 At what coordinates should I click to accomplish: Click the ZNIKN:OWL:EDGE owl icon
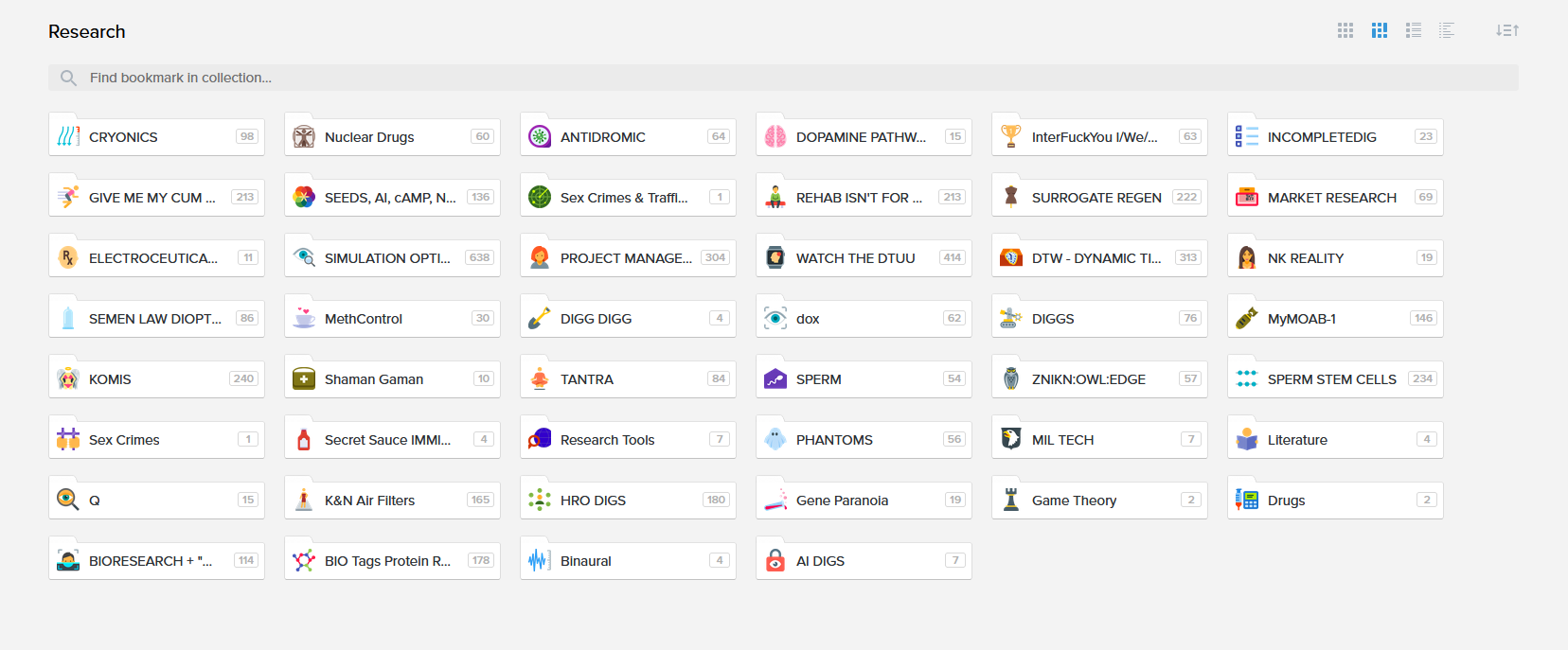pos(1011,379)
